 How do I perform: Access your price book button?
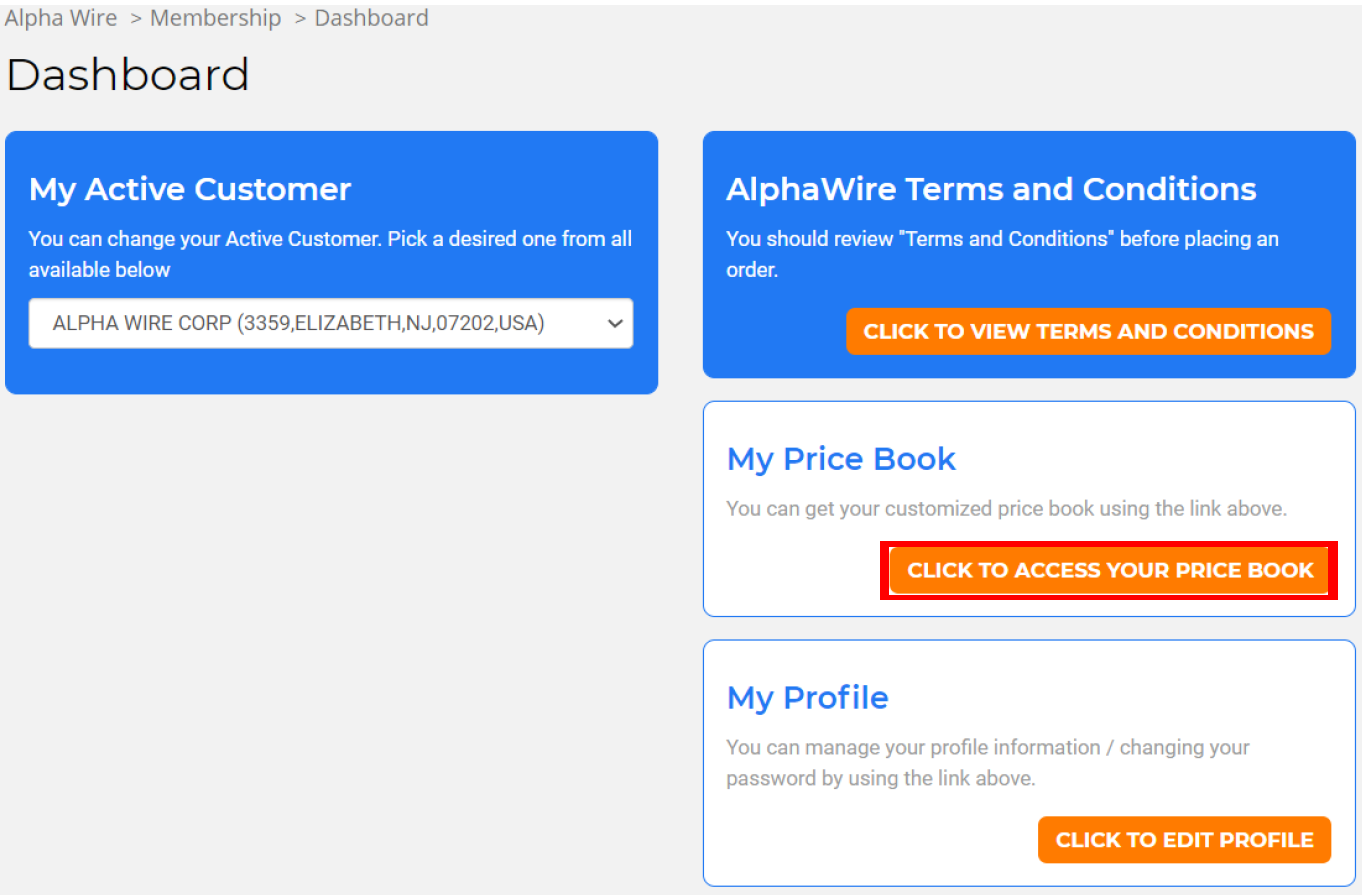click(x=1109, y=570)
